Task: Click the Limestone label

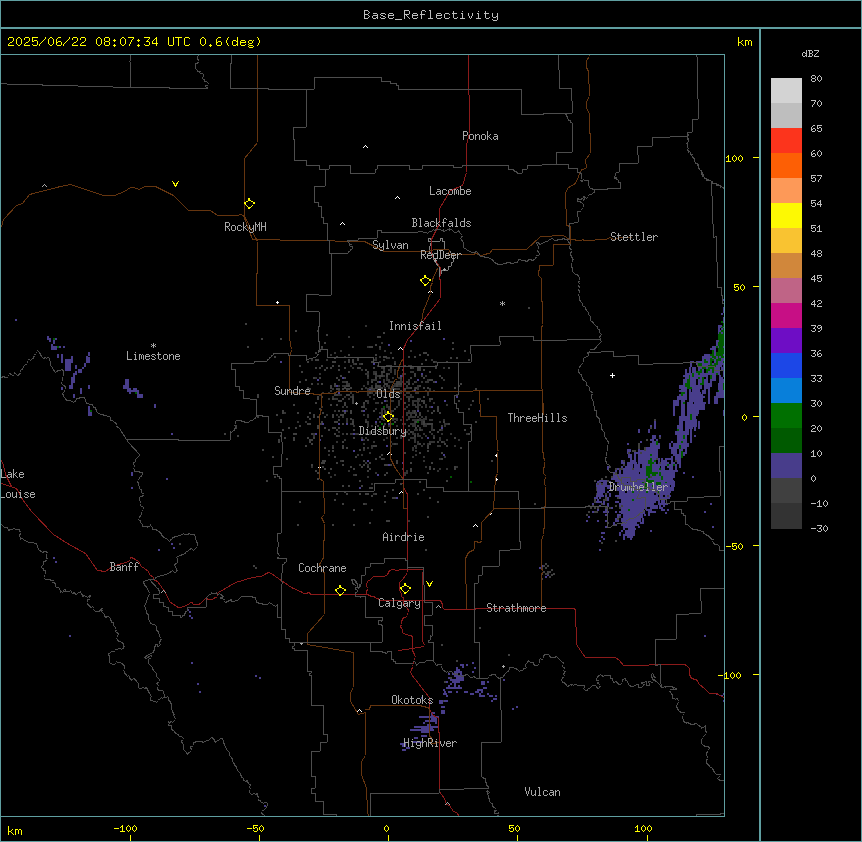Action: (153, 356)
